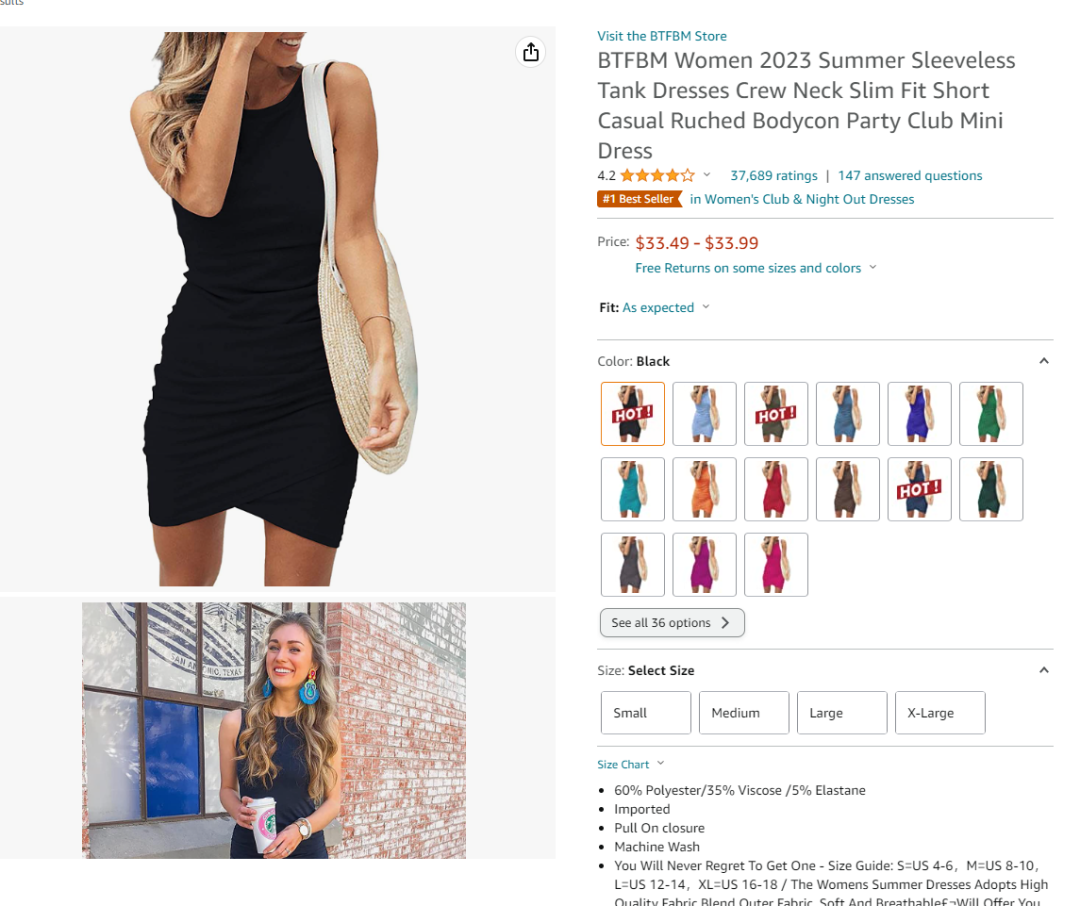The width and height of the screenshot is (1080, 906).
Task: Select the Medium size option
Action: (744, 712)
